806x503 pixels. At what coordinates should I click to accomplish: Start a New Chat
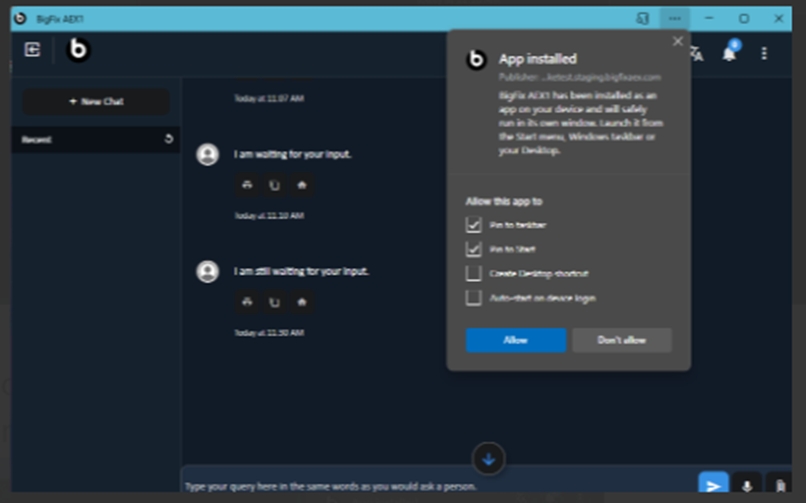click(96, 101)
